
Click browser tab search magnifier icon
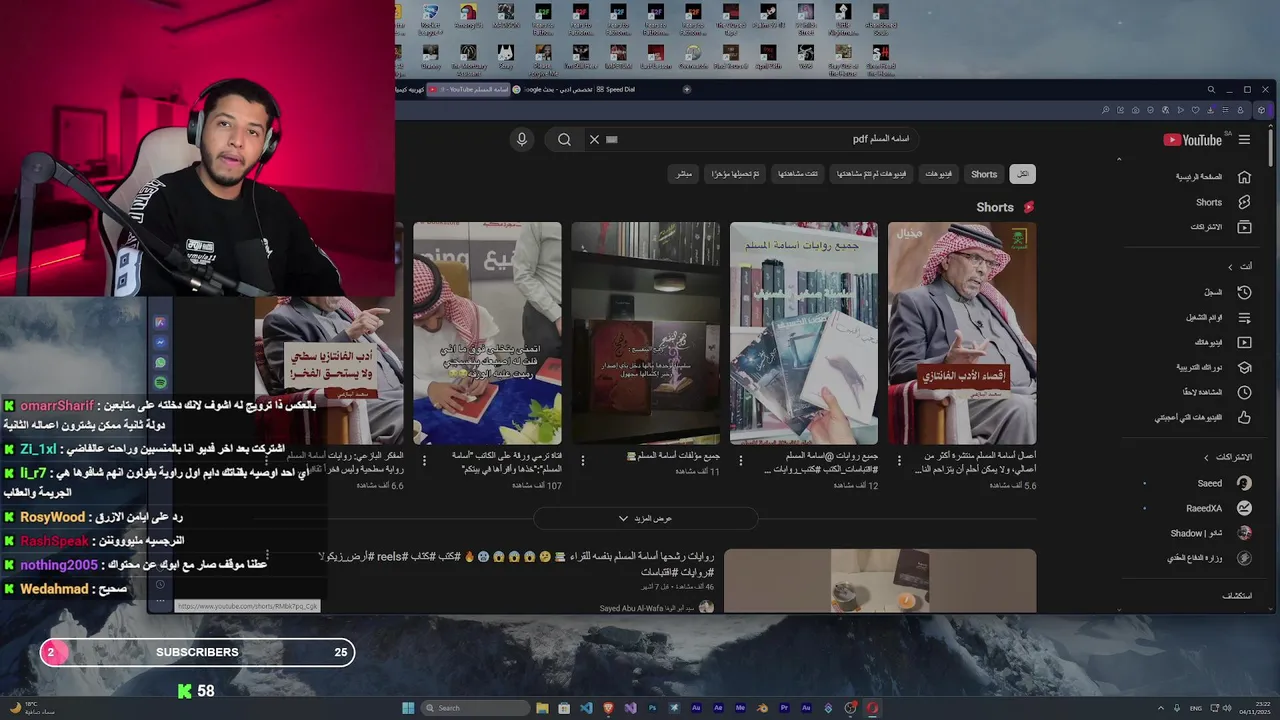(x=1211, y=89)
